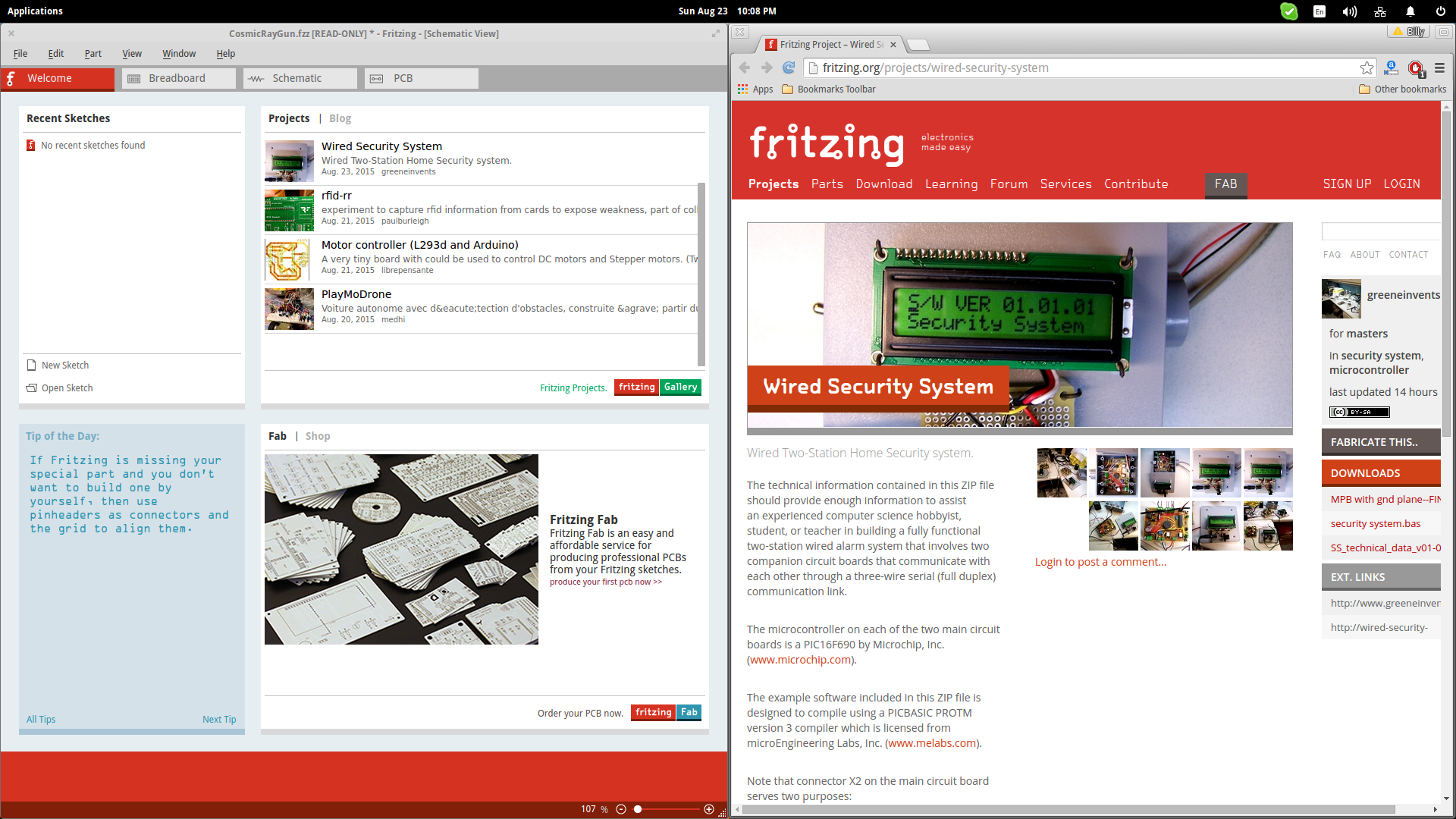This screenshot has width=1456, height=819.
Task: Click the zoom in plus icon
Action: (709, 809)
